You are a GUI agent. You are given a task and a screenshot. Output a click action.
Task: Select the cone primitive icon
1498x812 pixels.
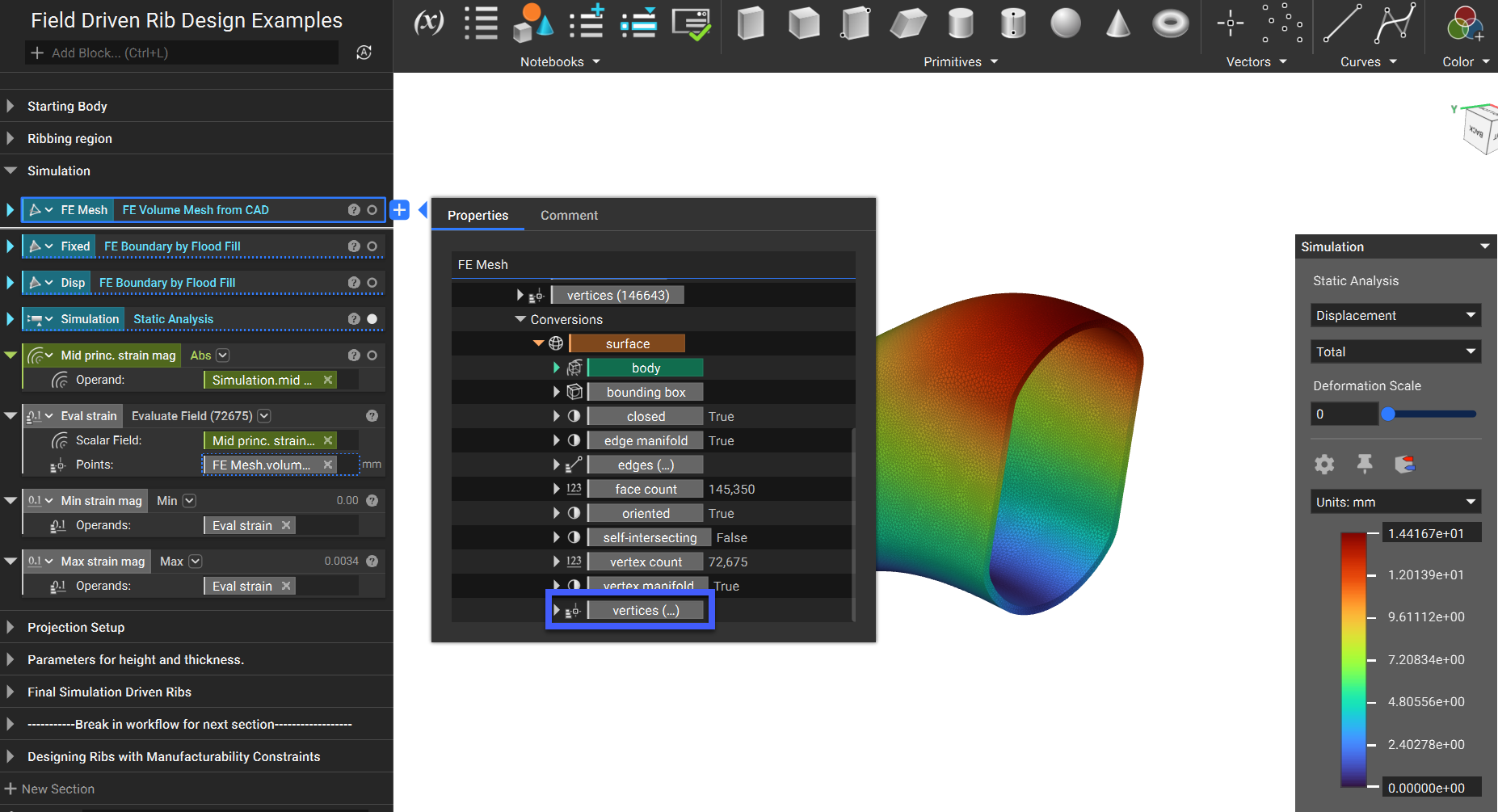(x=1117, y=23)
